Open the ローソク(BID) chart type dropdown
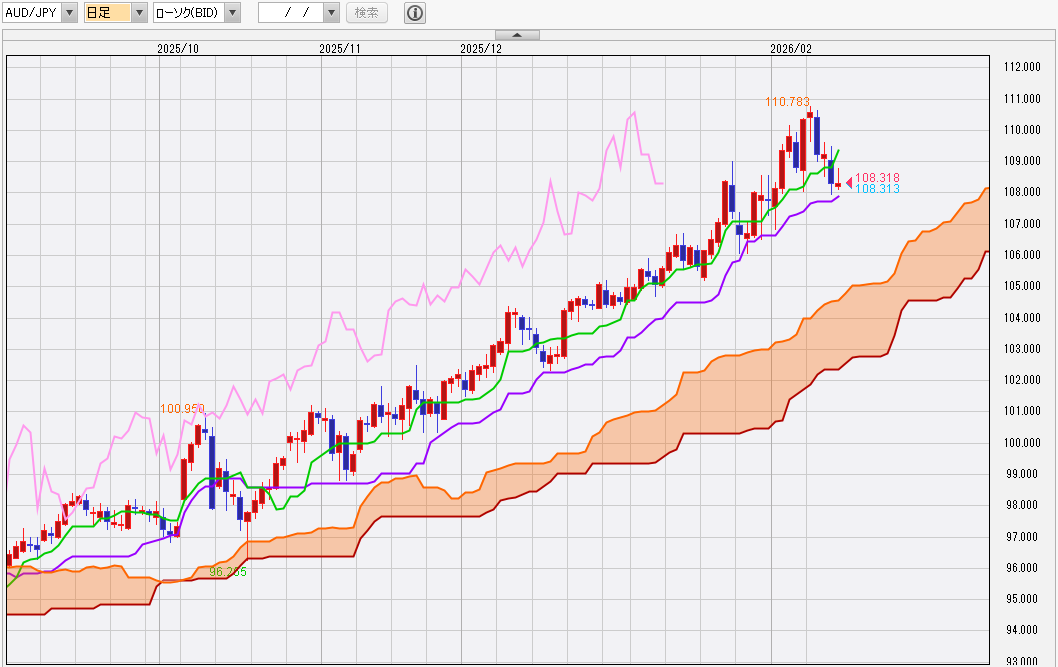The image size is (1058, 667). [232, 13]
